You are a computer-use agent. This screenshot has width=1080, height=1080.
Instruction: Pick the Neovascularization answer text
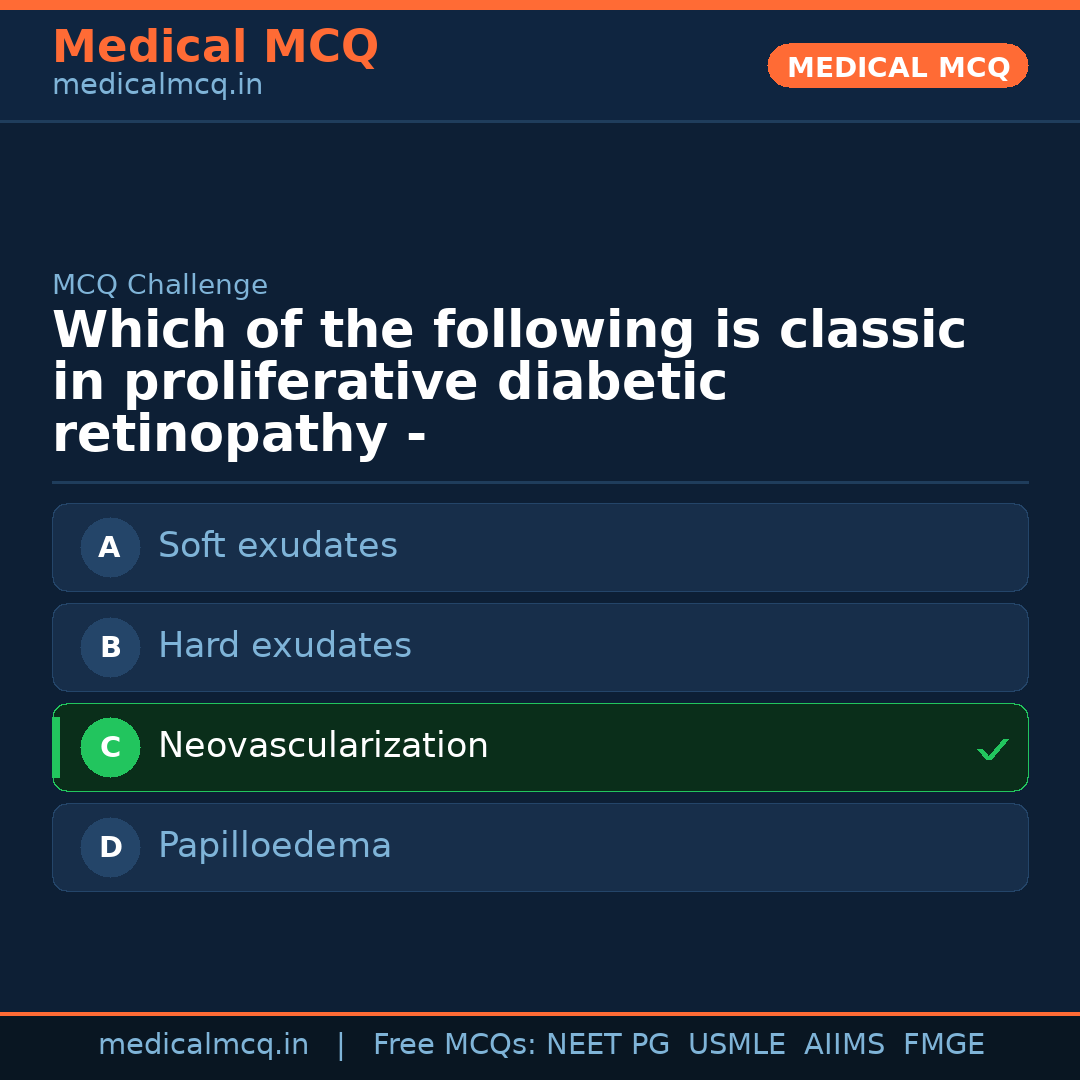pos(323,746)
